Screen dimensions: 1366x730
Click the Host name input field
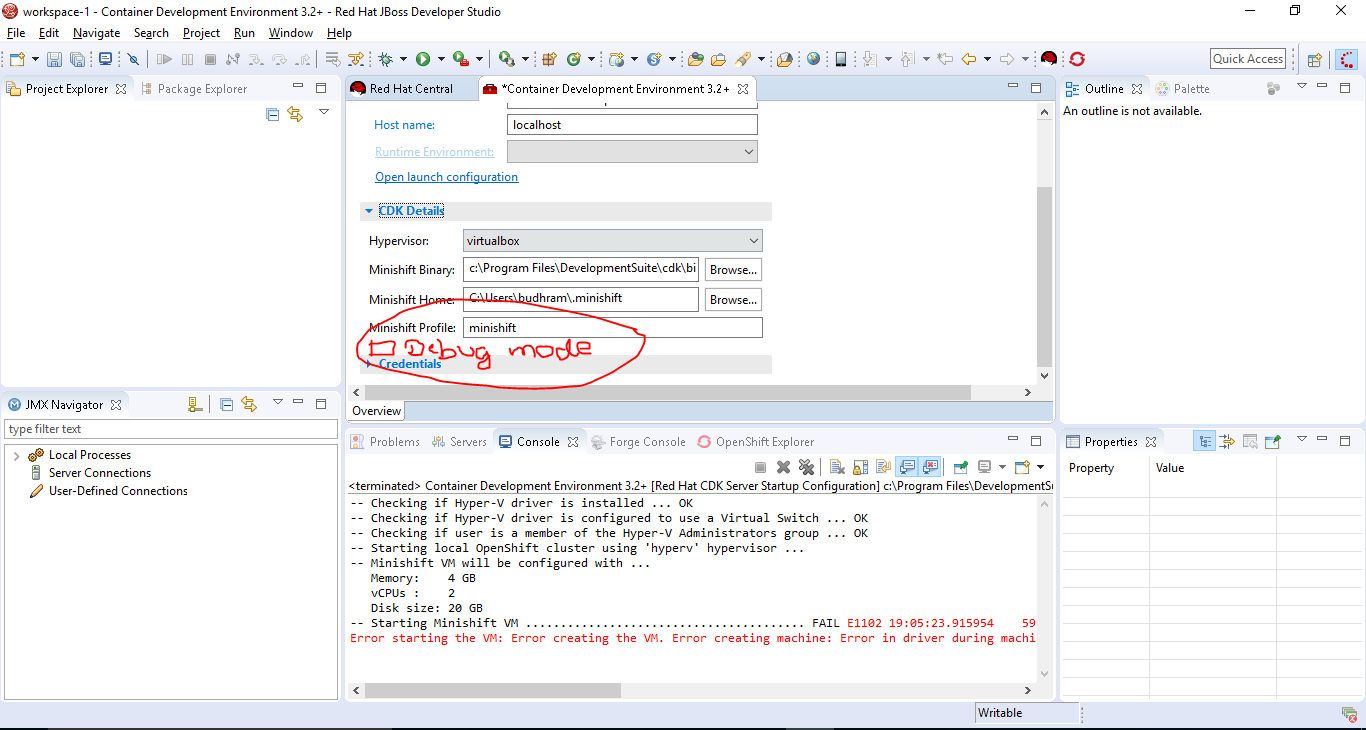(x=632, y=125)
